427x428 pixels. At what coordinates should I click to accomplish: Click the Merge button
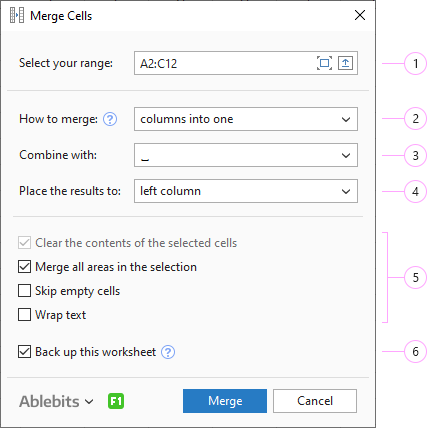click(225, 401)
